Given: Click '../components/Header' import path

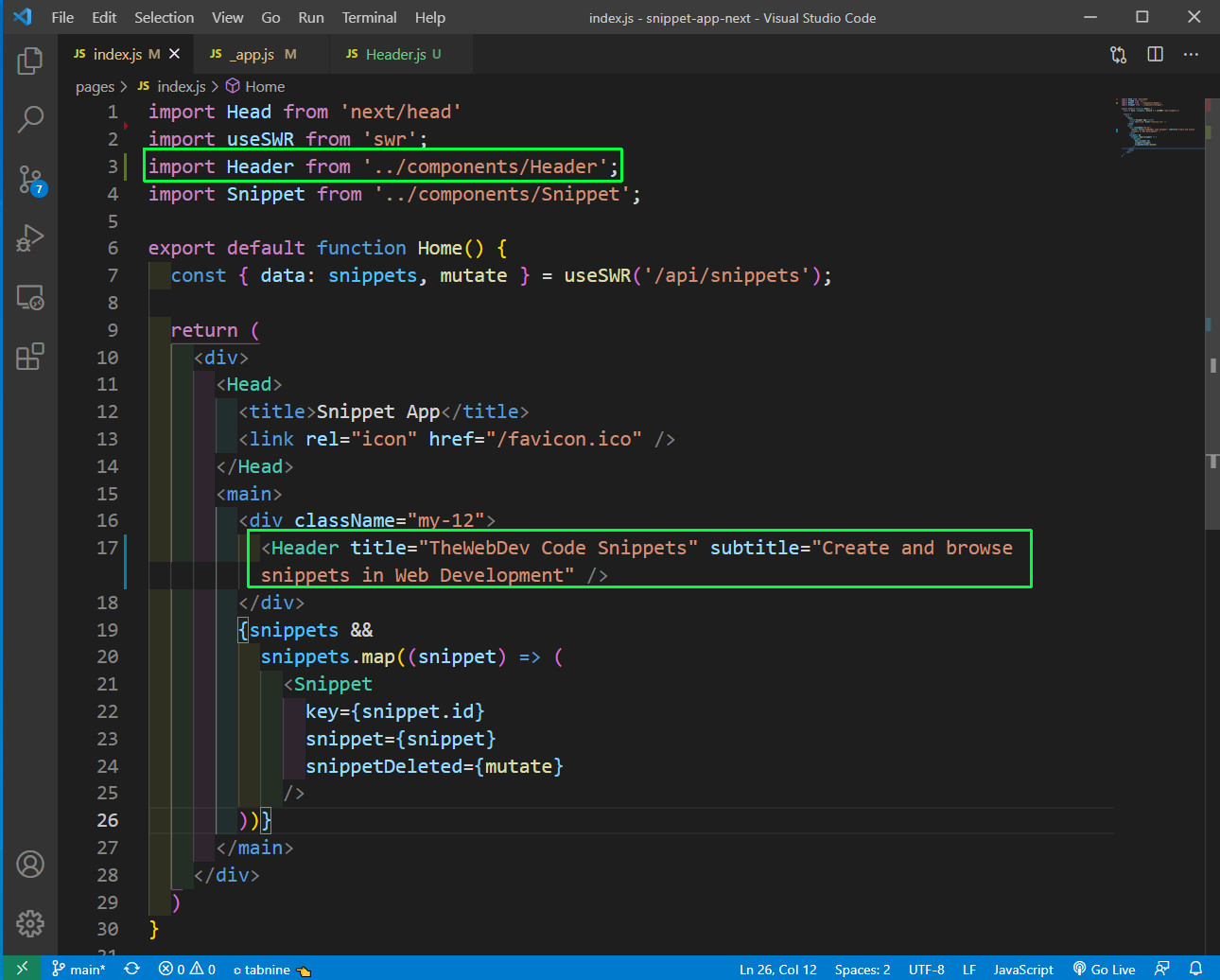Looking at the screenshot, I should (x=485, y=166).
